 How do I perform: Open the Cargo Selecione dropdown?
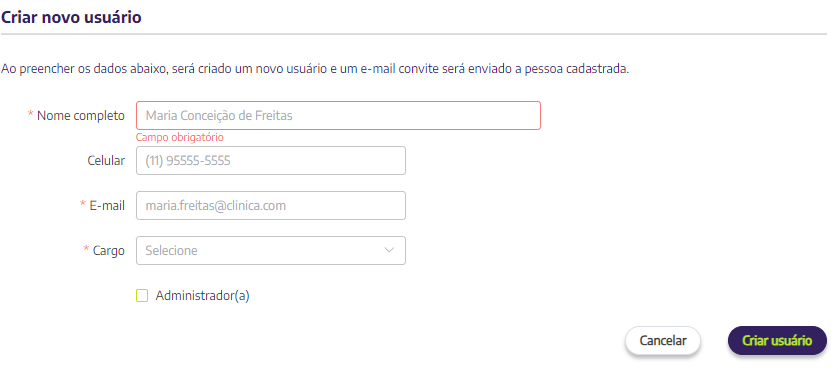[271, 250]
